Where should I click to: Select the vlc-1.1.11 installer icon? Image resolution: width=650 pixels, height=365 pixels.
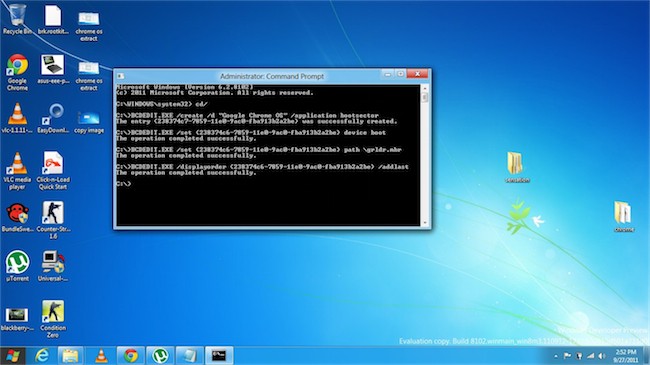[17, 118]
